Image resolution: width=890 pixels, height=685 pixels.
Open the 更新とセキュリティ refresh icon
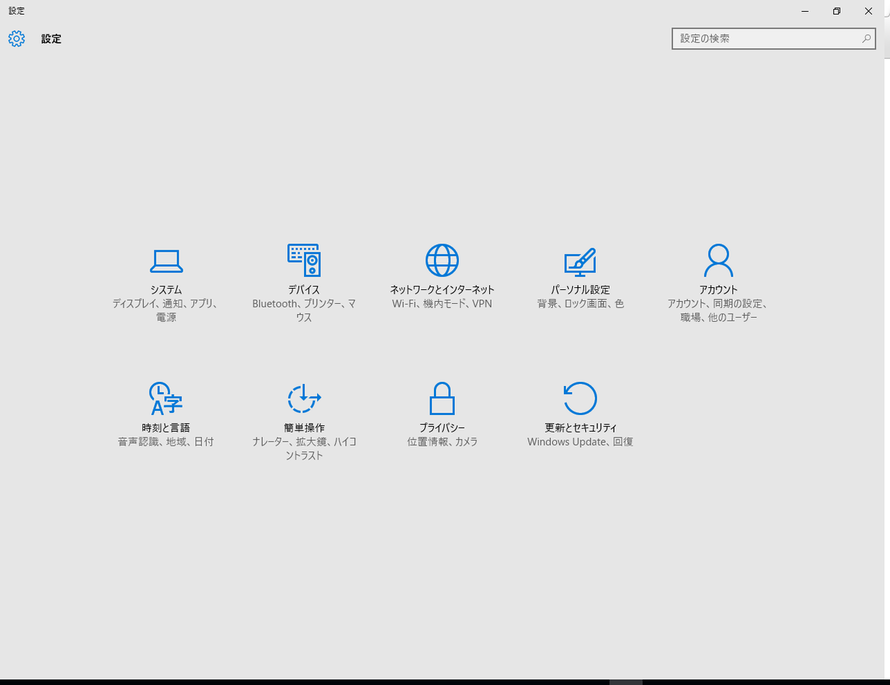tap(580, 398)
